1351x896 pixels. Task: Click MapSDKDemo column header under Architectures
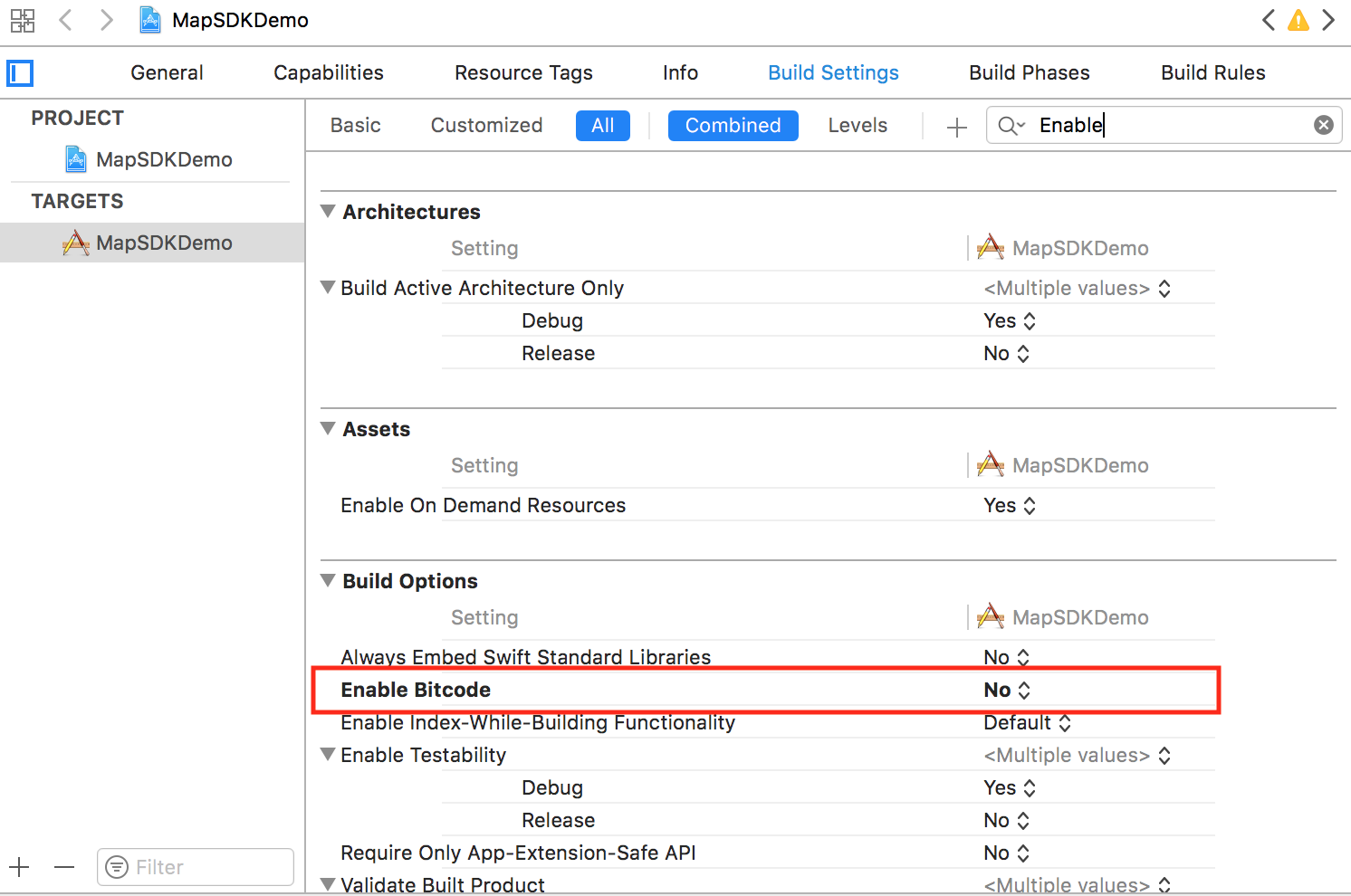point(1063,247)
